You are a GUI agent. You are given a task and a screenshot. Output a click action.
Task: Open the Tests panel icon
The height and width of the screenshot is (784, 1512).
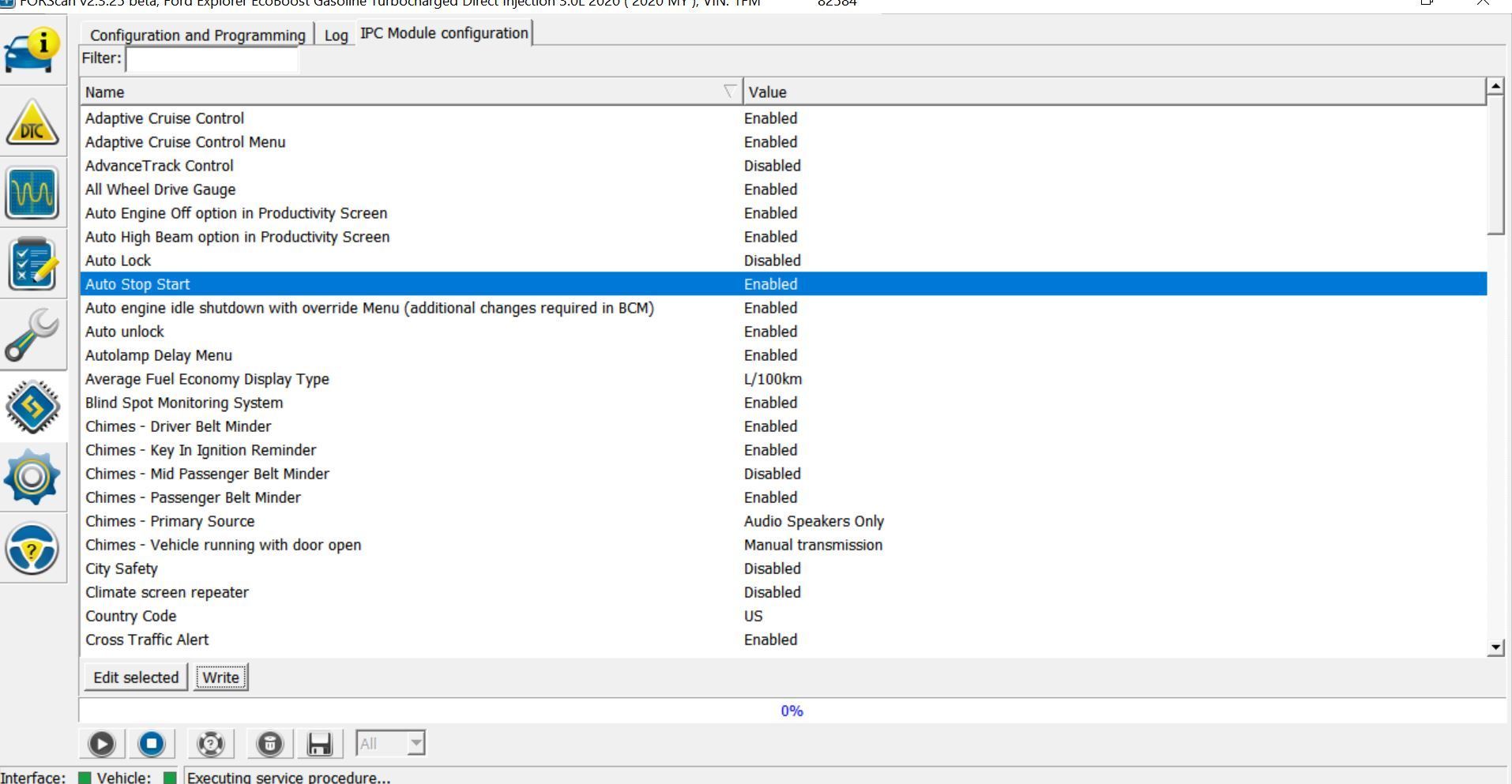pos(33,264)
